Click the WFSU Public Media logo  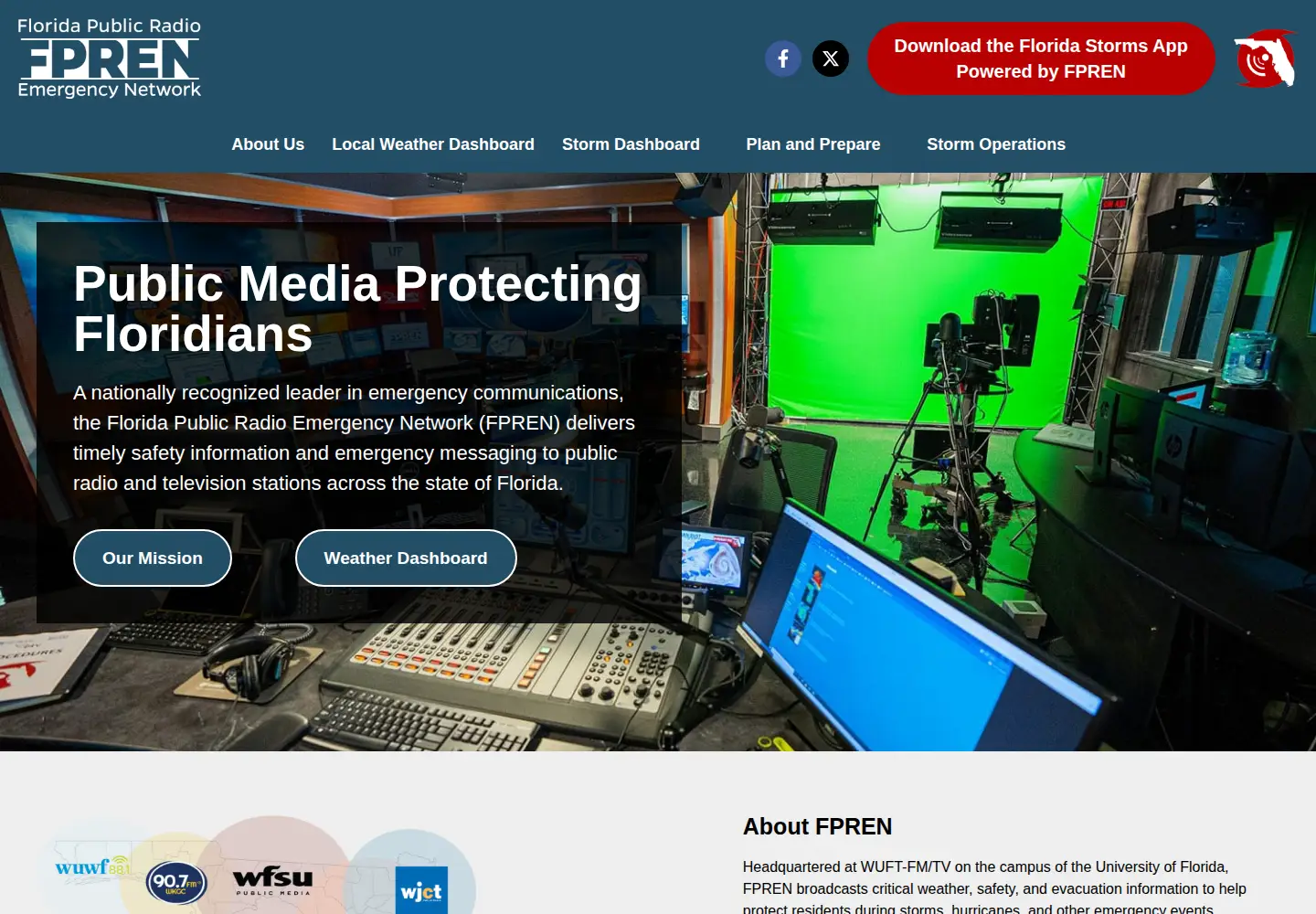click(x=273, y=881)
